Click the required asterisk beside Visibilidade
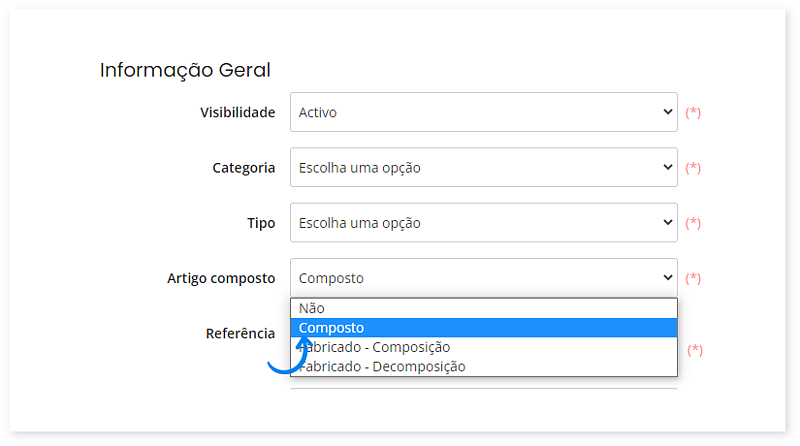This screenshot has width=800, height=446. (x=693, y=113)
